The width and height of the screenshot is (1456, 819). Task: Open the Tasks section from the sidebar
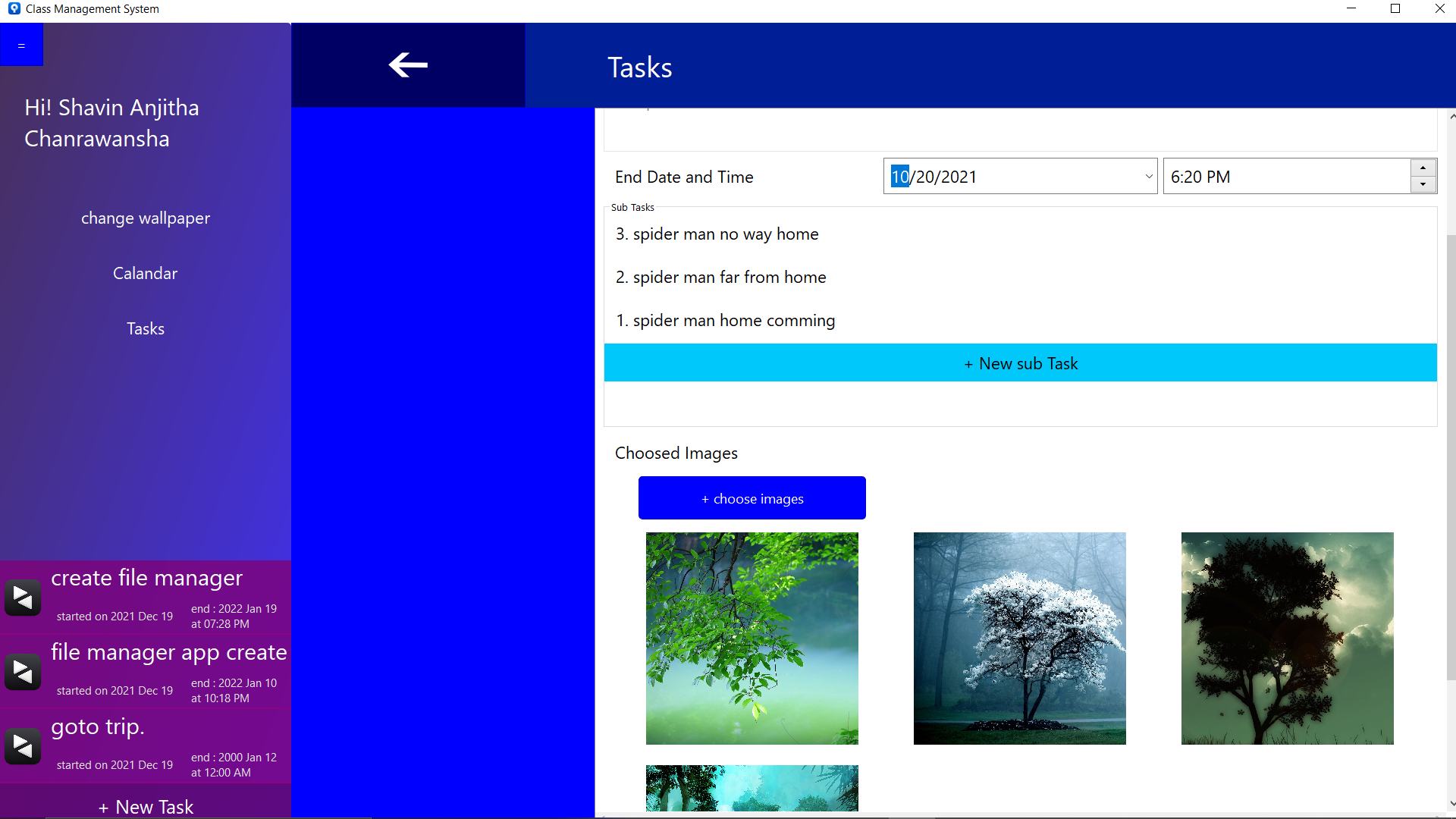click(x=145, y=328)
